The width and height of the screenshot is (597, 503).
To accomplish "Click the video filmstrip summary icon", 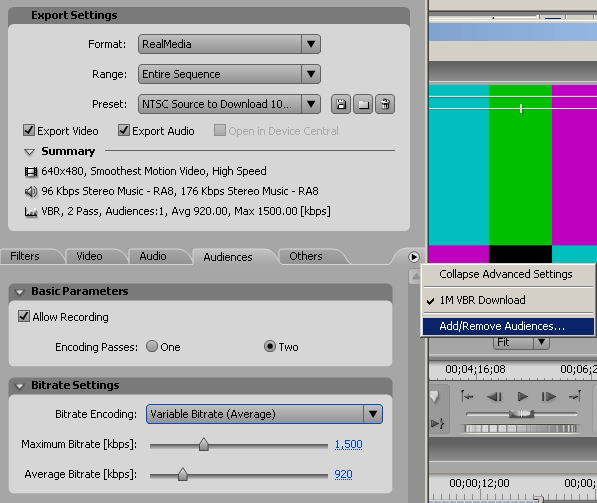I will (x=31, y=172).
